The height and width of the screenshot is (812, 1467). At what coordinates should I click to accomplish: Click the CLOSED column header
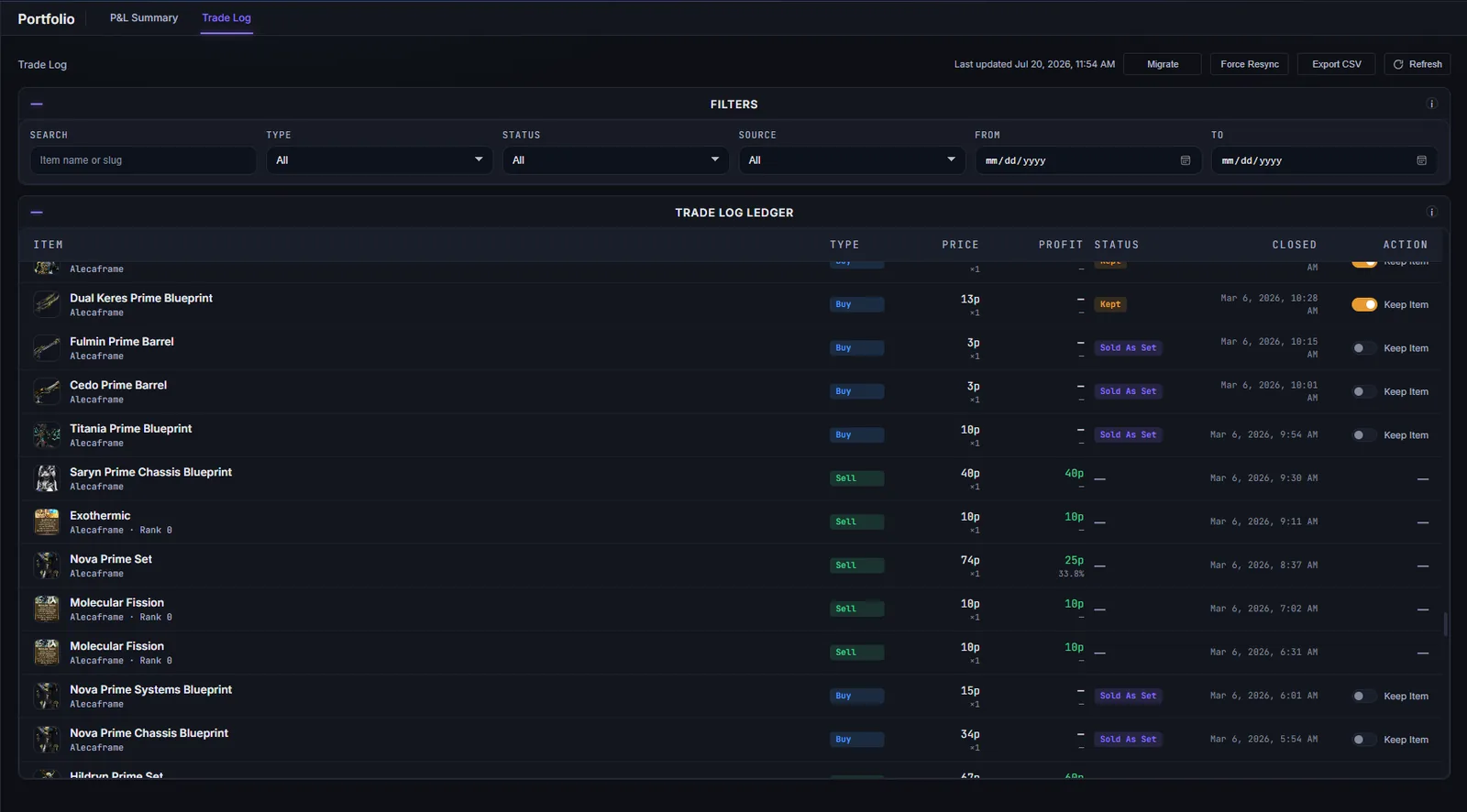[x=1295, y=245]
